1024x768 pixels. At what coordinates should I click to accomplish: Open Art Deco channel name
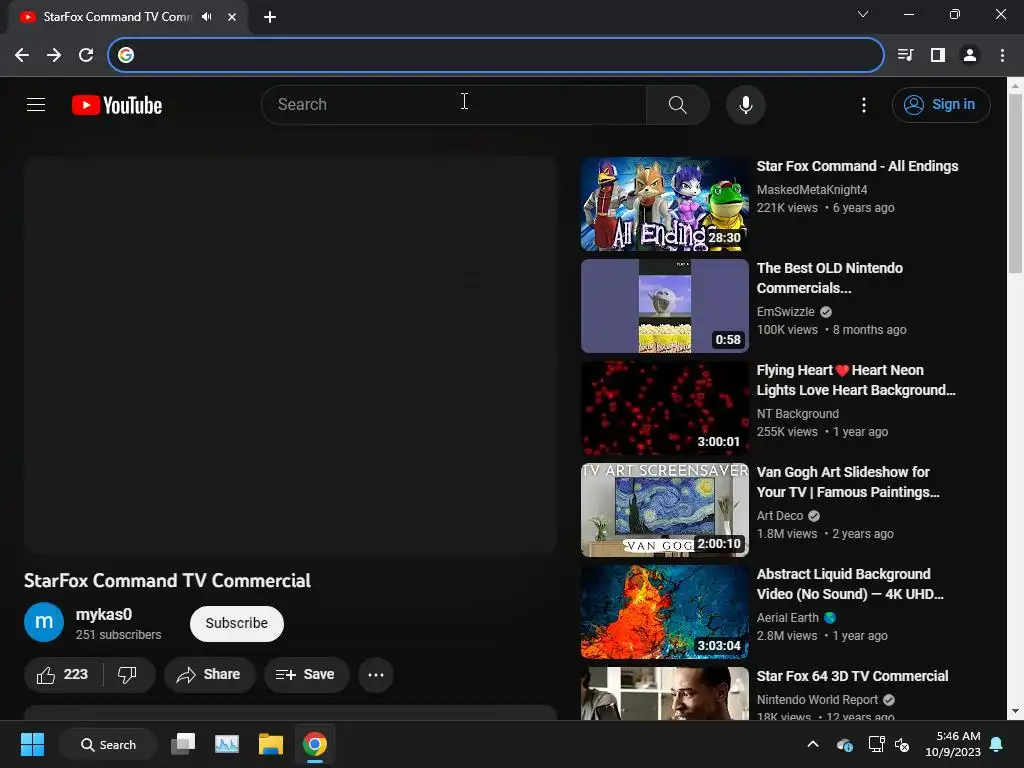pyautogui.click(x=780, y=515)
